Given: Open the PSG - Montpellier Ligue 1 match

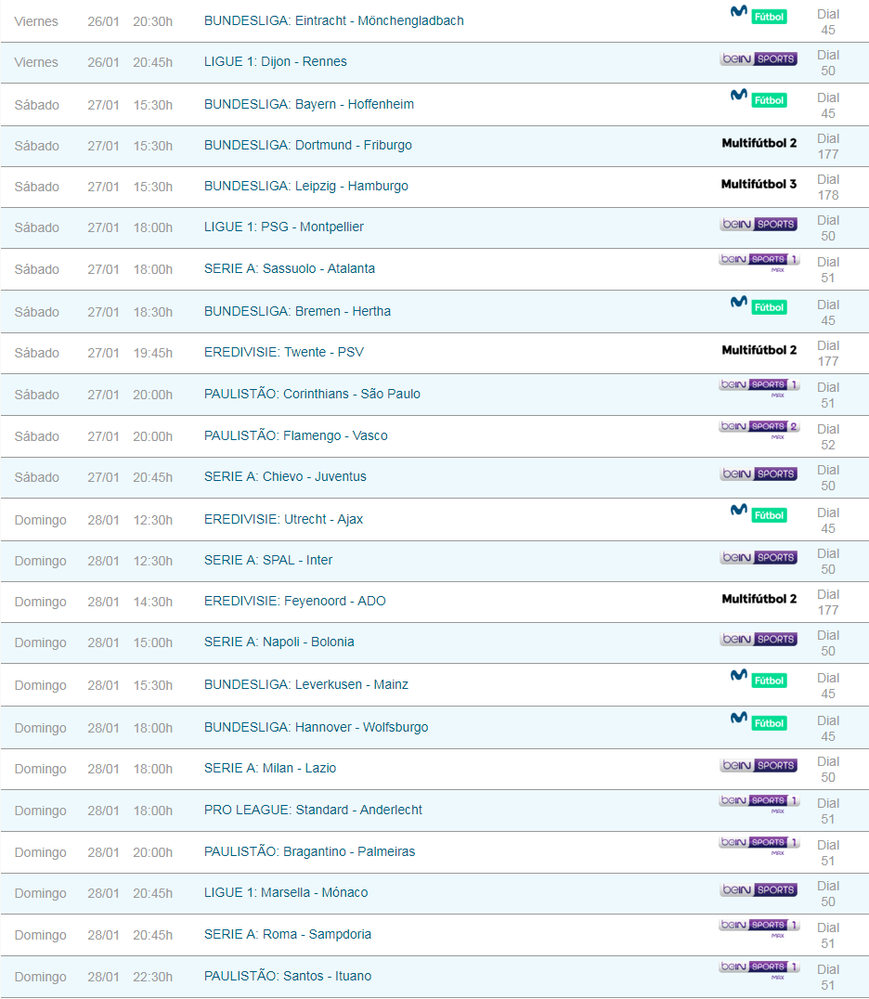Looking at the screenshot, I should click(x=283, y=228).
